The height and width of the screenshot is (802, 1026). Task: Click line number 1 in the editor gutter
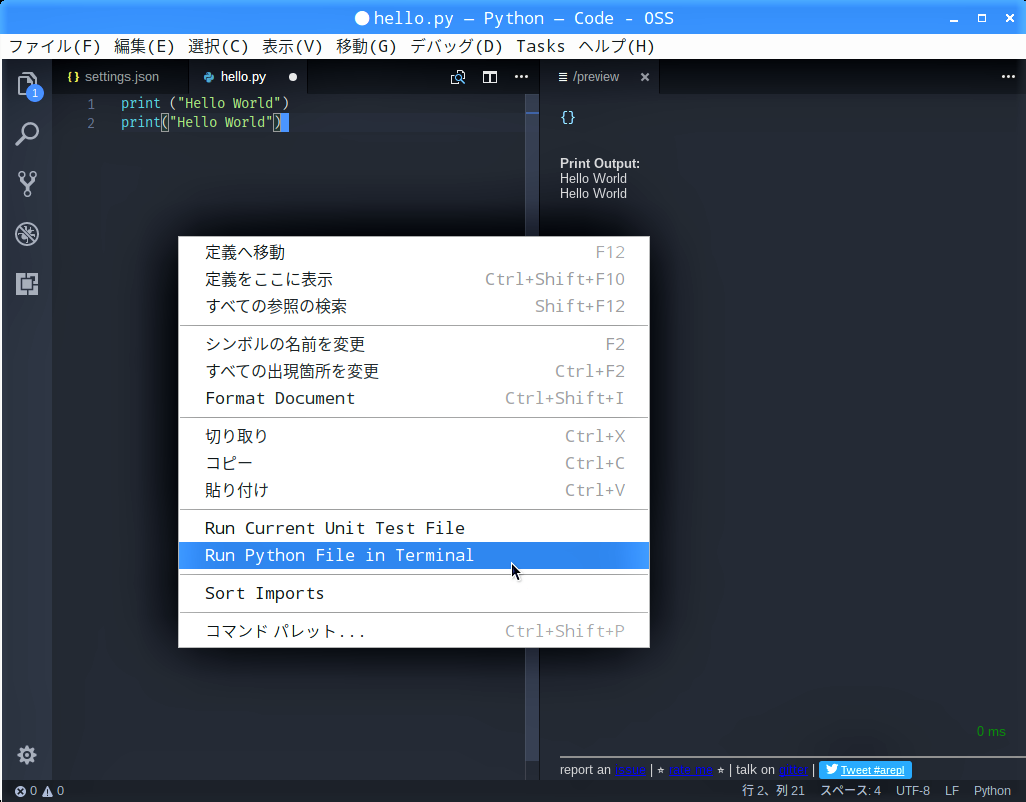(x=91, y=103)
